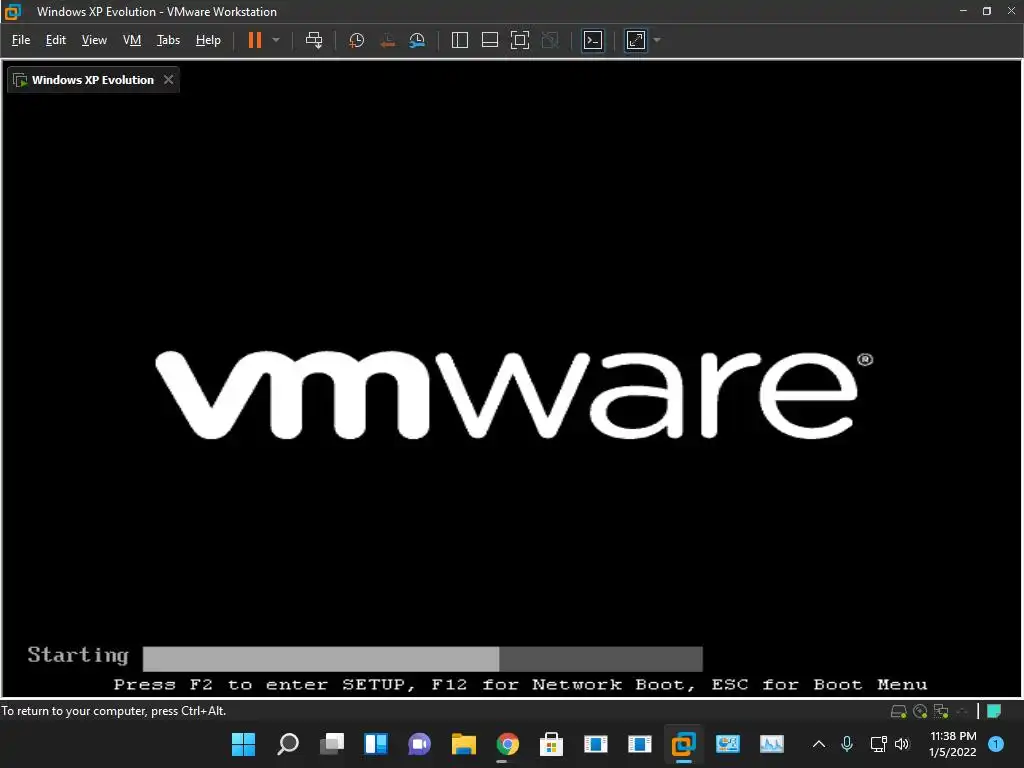
Task: Open Google Chrome from taskbar
Action: point(507,744)
